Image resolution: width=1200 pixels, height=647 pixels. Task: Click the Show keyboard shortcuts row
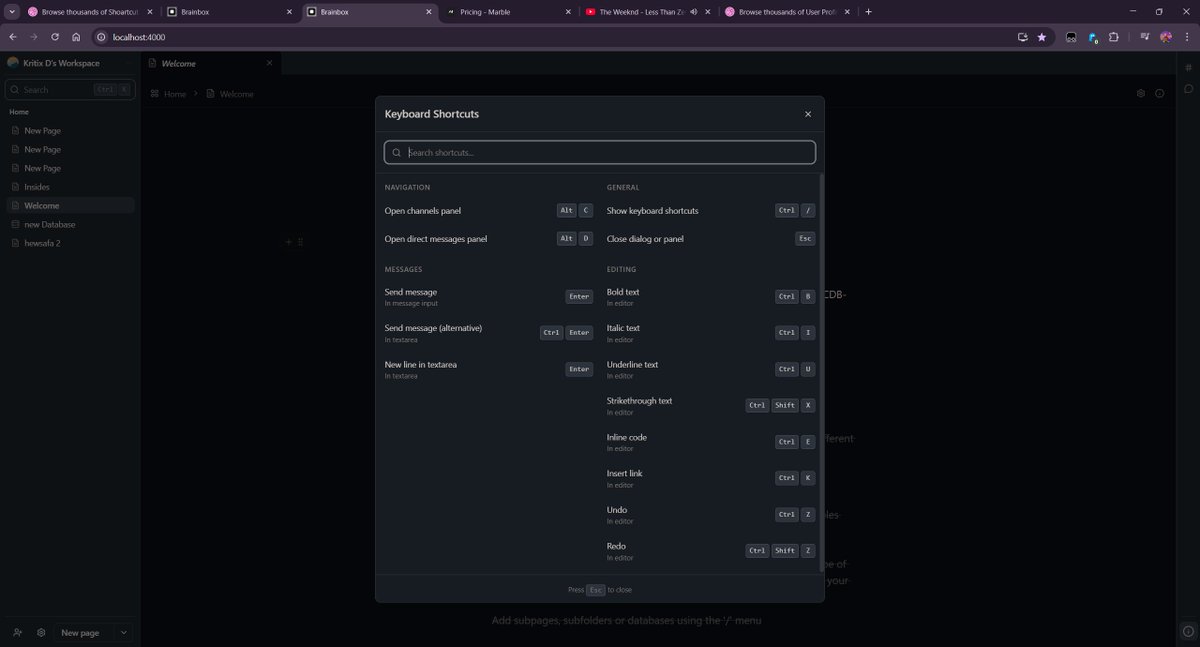pyautogui.click(x=711, y=211)
